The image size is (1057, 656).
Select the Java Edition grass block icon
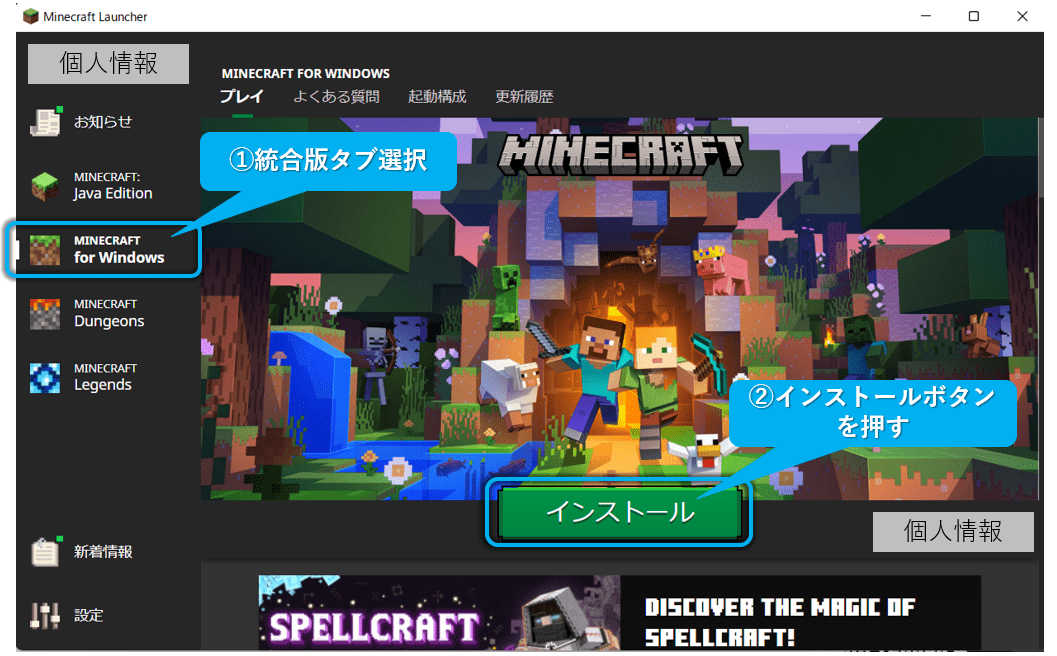pyautogui.click(x=45, y=186)
